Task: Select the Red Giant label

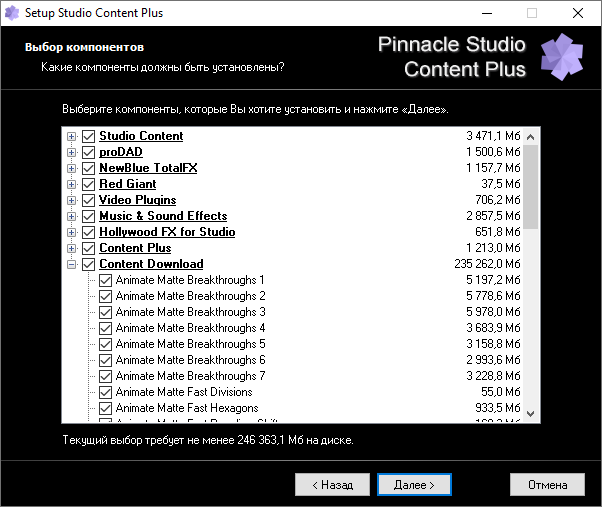Action: tap(128, 184)
